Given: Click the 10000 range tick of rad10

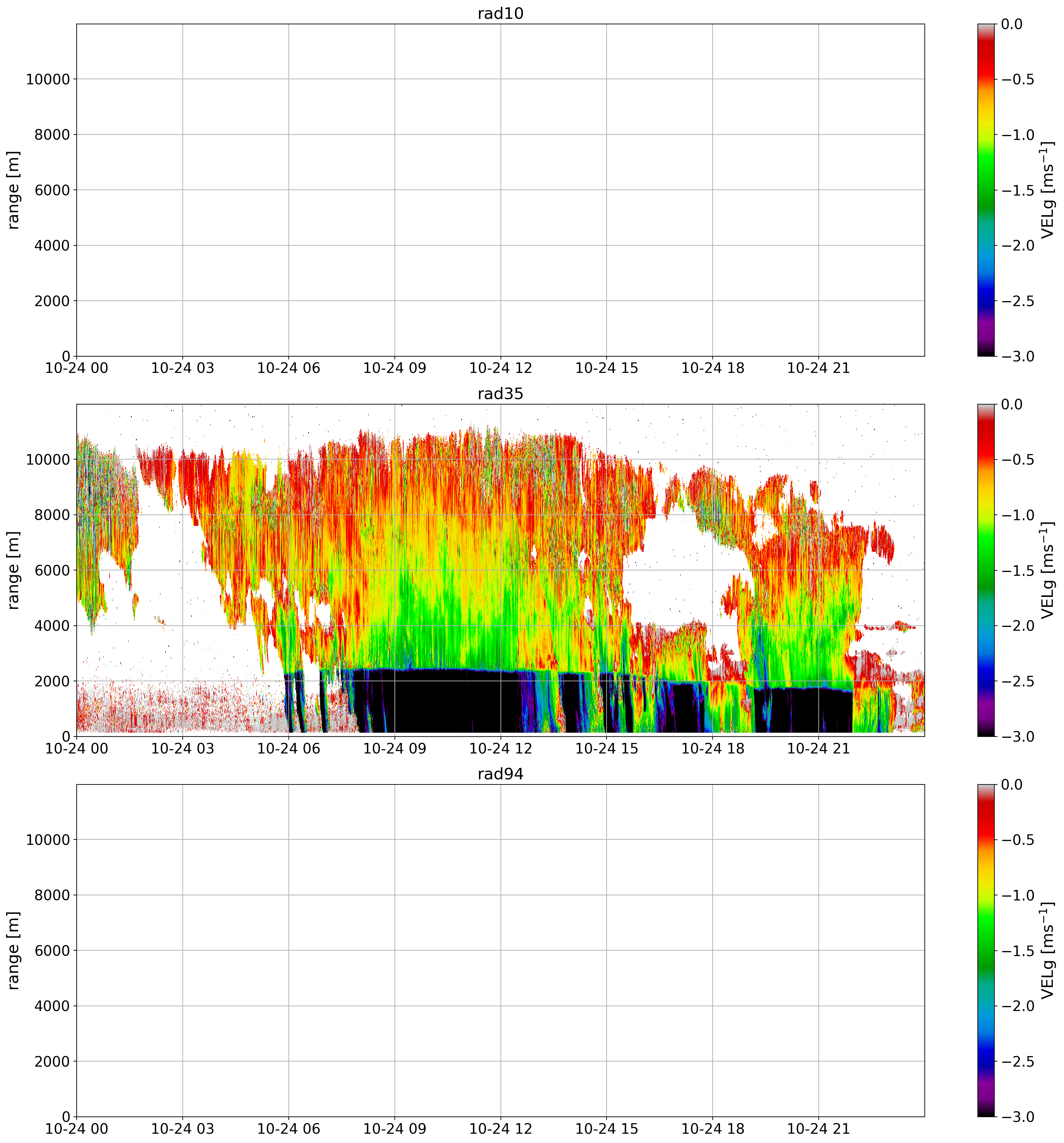Looking at the screenshot, I should (48, 79).
